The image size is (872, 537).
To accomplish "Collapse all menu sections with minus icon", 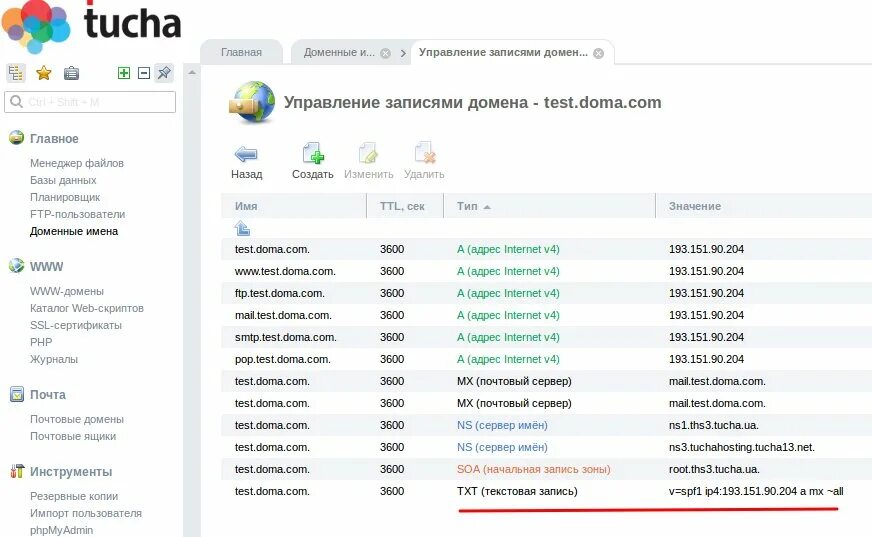I will (x=144, y=73).
